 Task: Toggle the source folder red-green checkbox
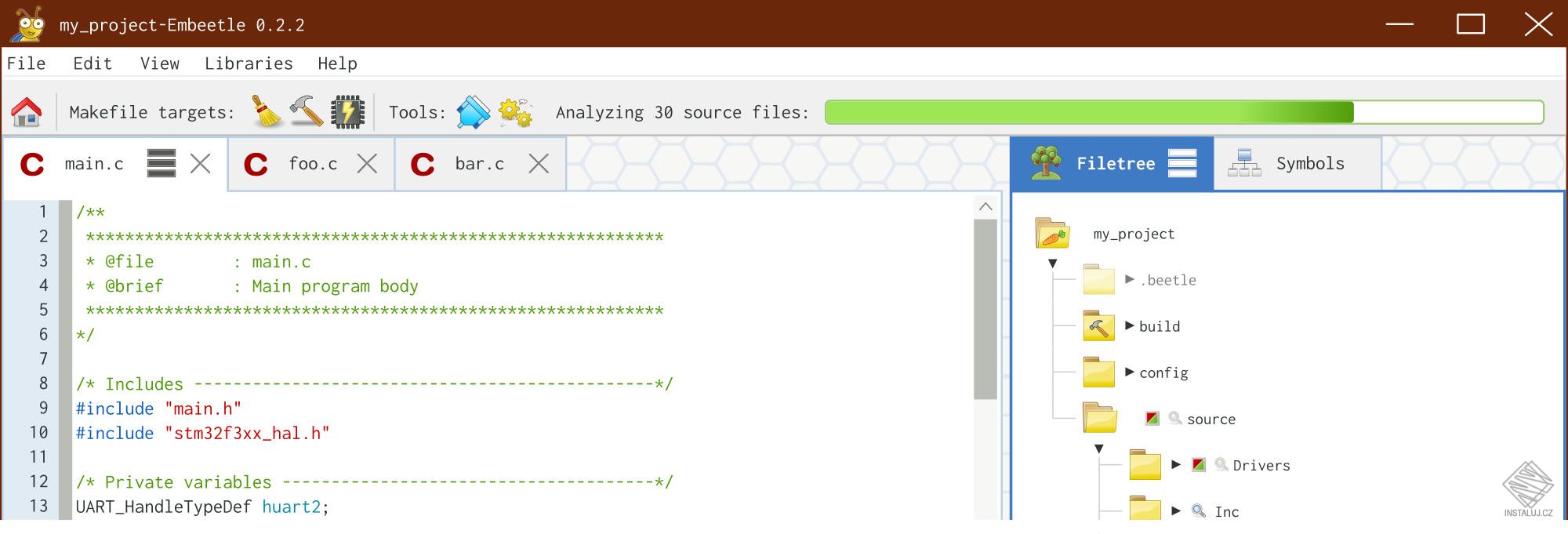1152,418
